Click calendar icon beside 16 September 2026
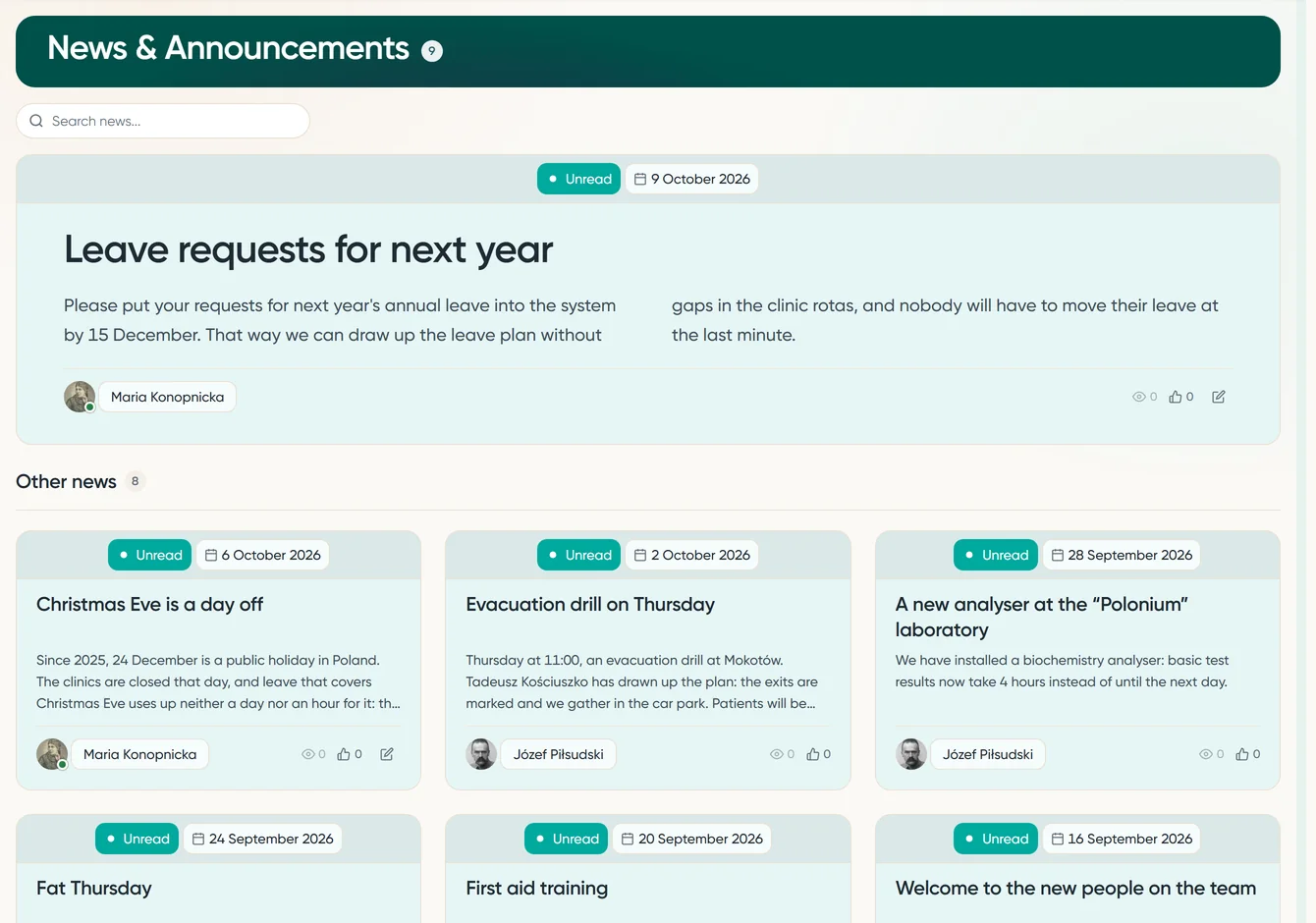Viewport: 1316px width, 923px height. [x=1058, y=839]
